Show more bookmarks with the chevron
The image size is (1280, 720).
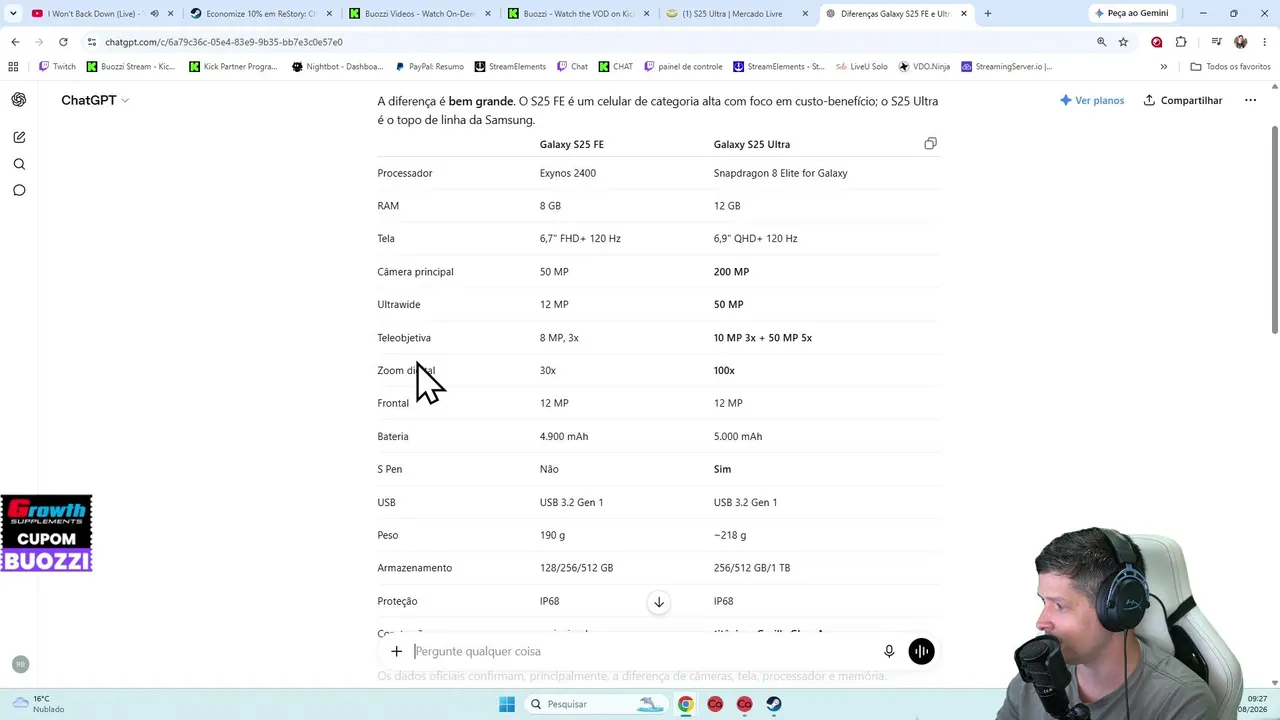(1163, 67)
